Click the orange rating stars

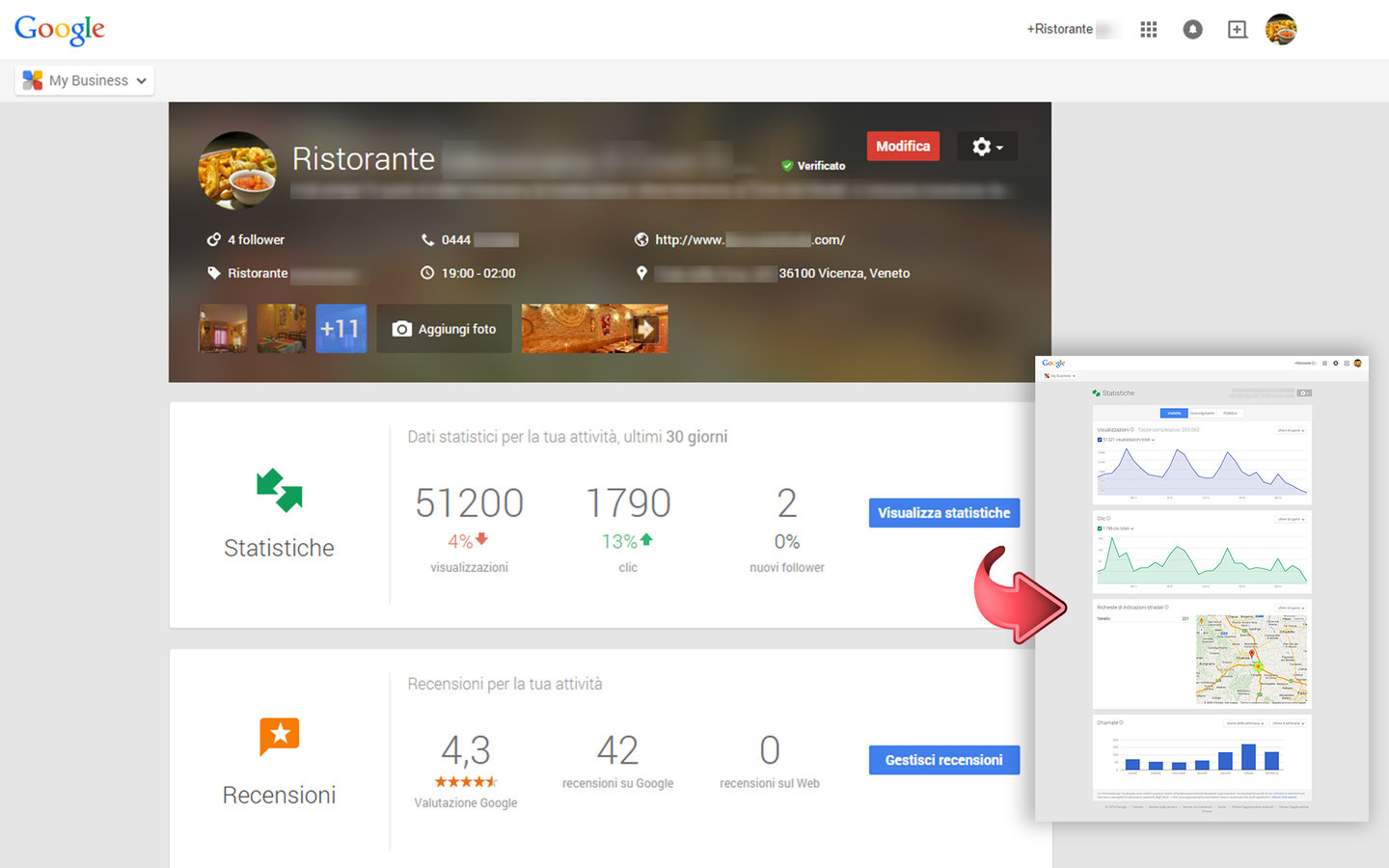tap(466, 782)
